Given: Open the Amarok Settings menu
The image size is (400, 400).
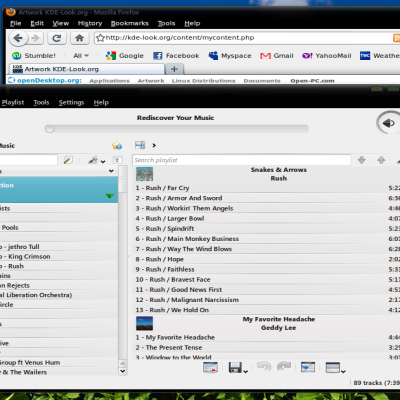Looking at the screenshot, I should pyautogui.click(x=71, y=102).
